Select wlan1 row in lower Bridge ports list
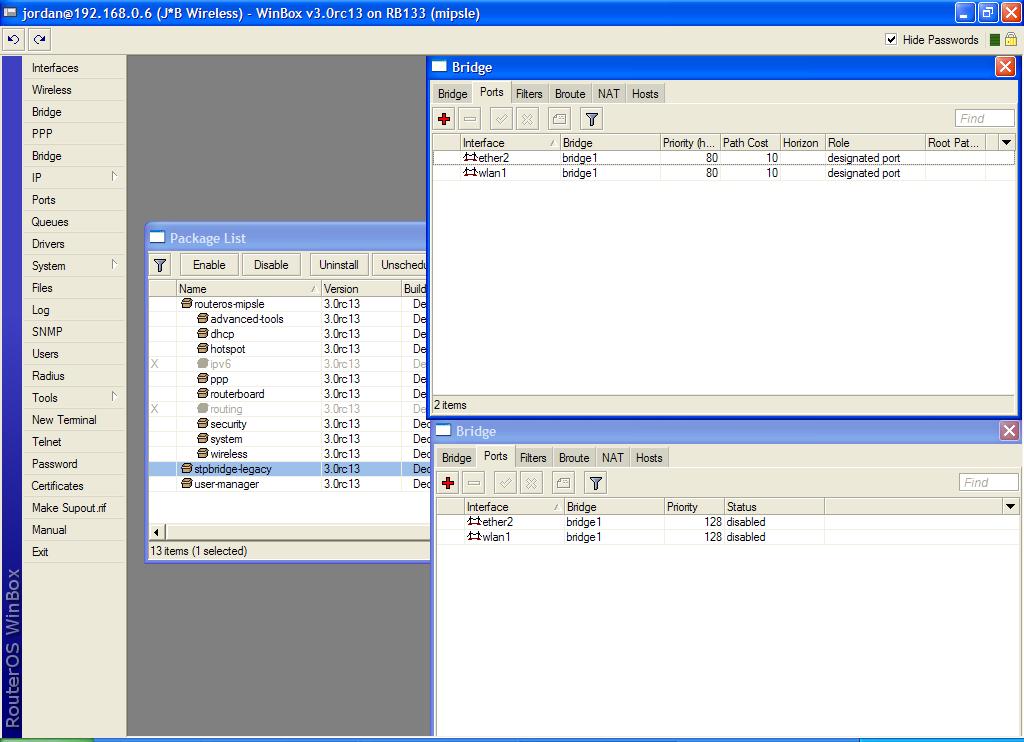 727,537
